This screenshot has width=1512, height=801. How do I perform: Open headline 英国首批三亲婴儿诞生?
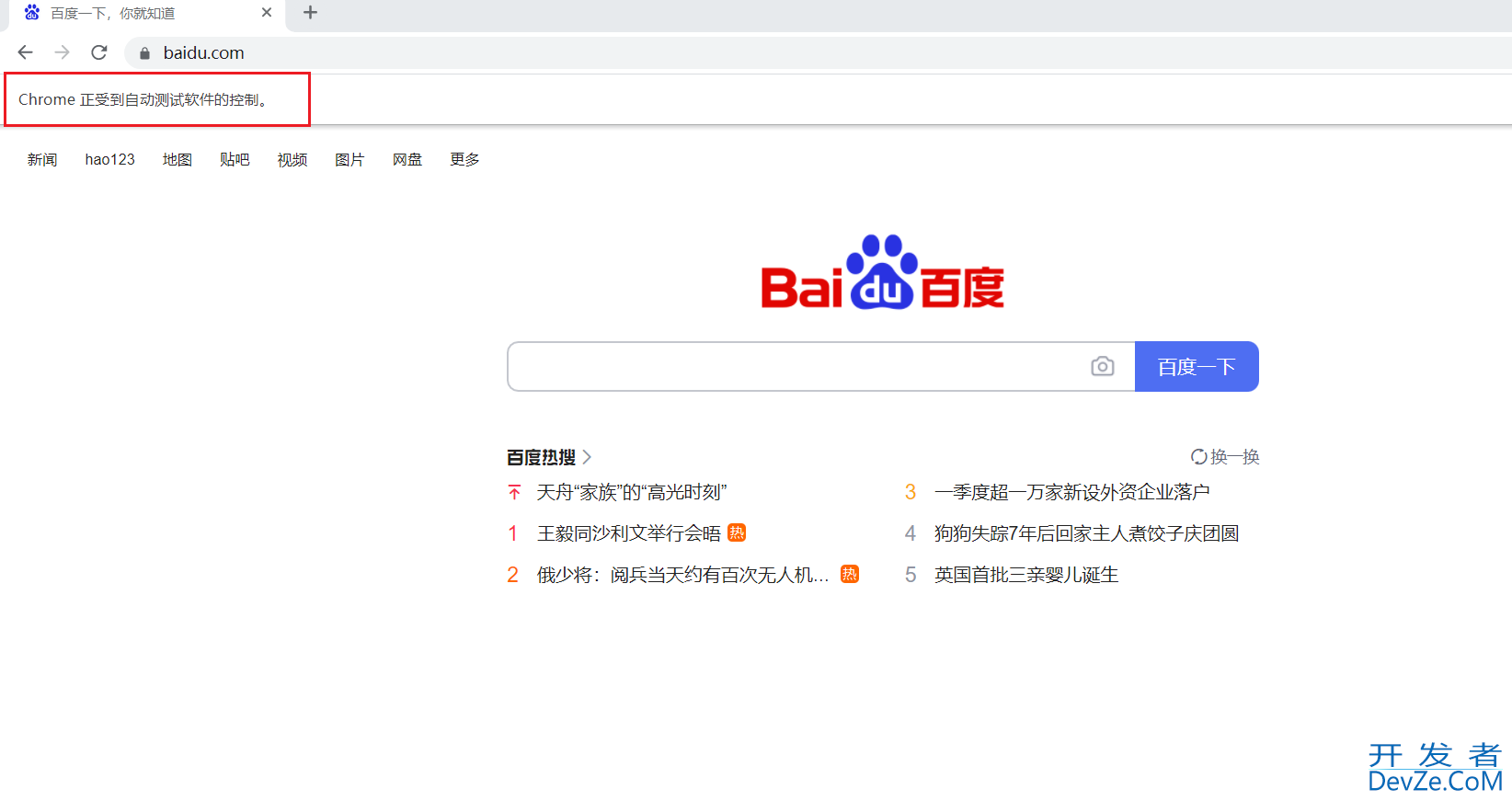(x=1026, y=575)
